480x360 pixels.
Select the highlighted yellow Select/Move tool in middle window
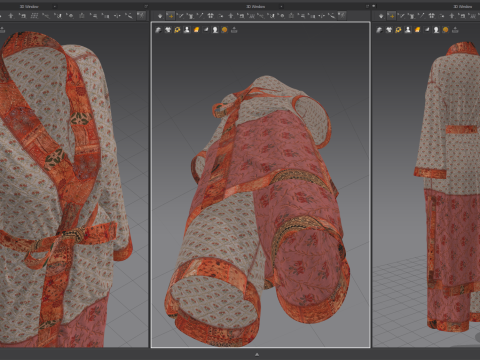(x=170, y=16)
